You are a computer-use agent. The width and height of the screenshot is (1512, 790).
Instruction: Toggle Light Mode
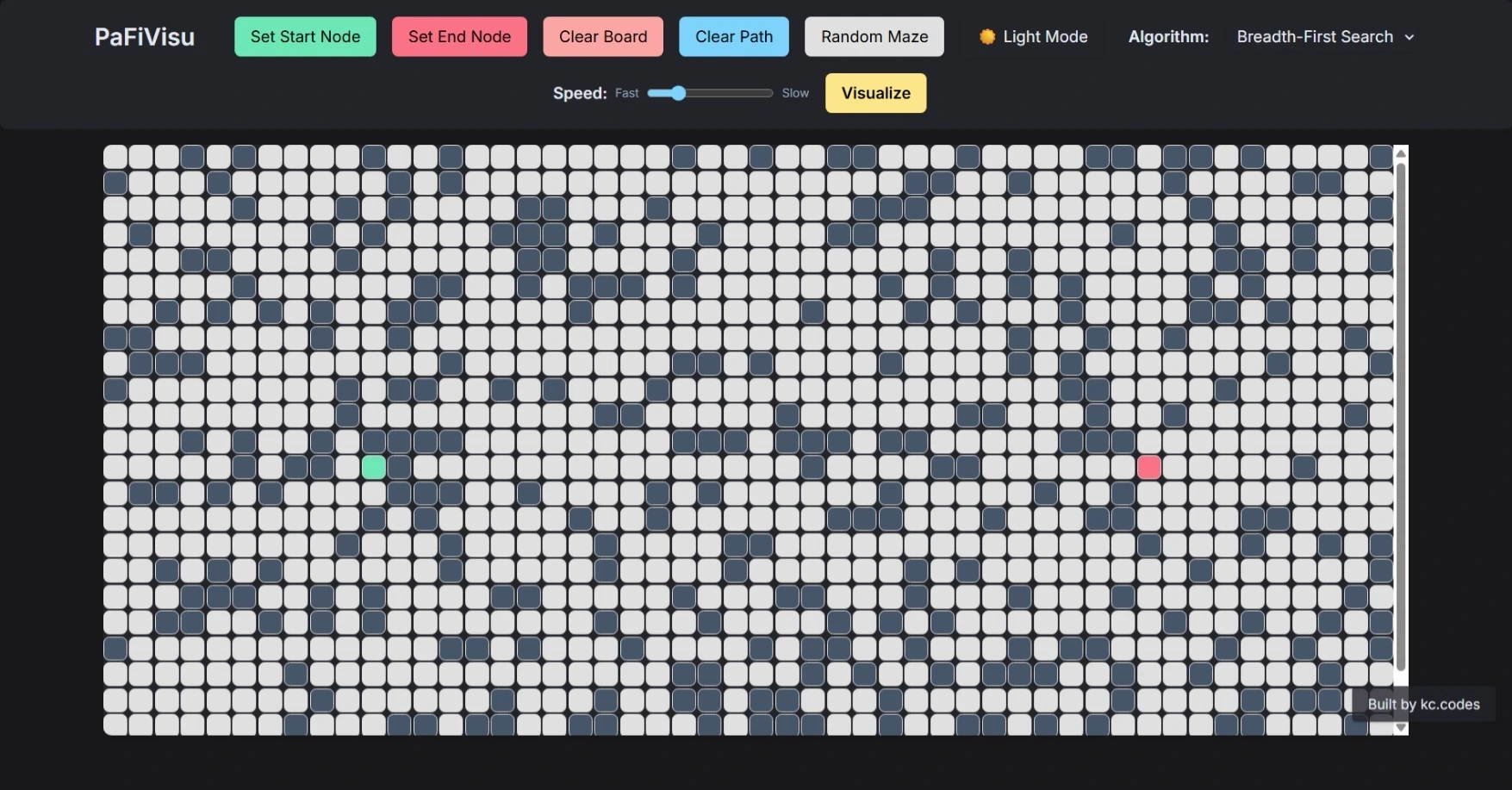[1033, 37]
